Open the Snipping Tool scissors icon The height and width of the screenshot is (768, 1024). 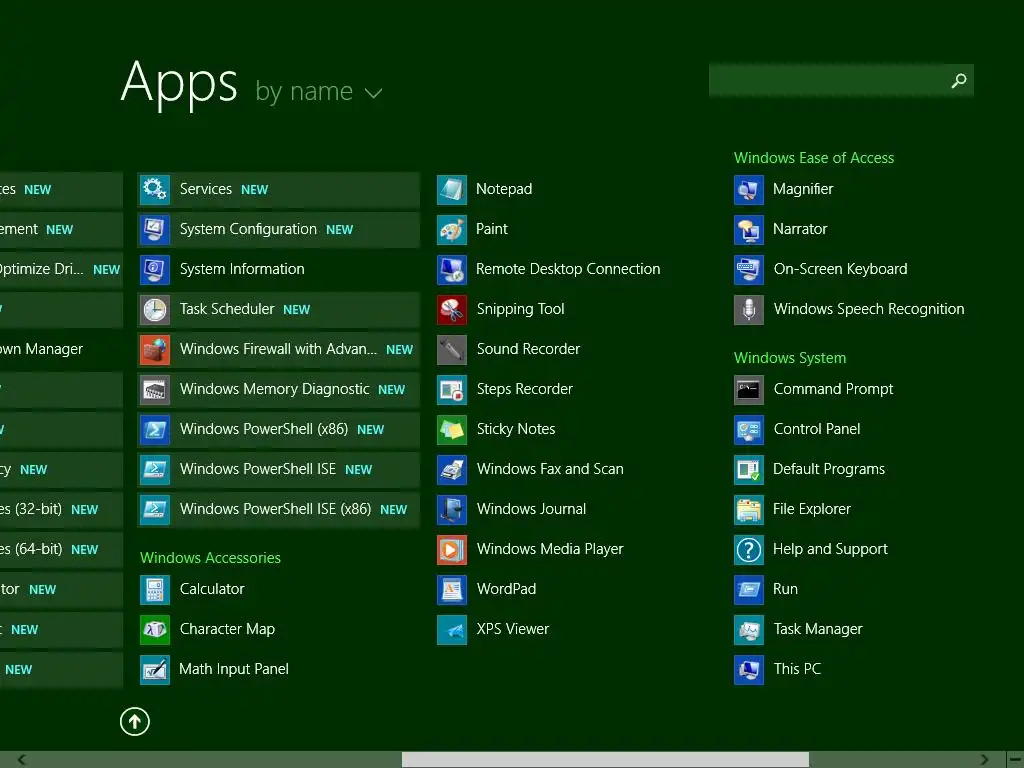tap(452, 310)
